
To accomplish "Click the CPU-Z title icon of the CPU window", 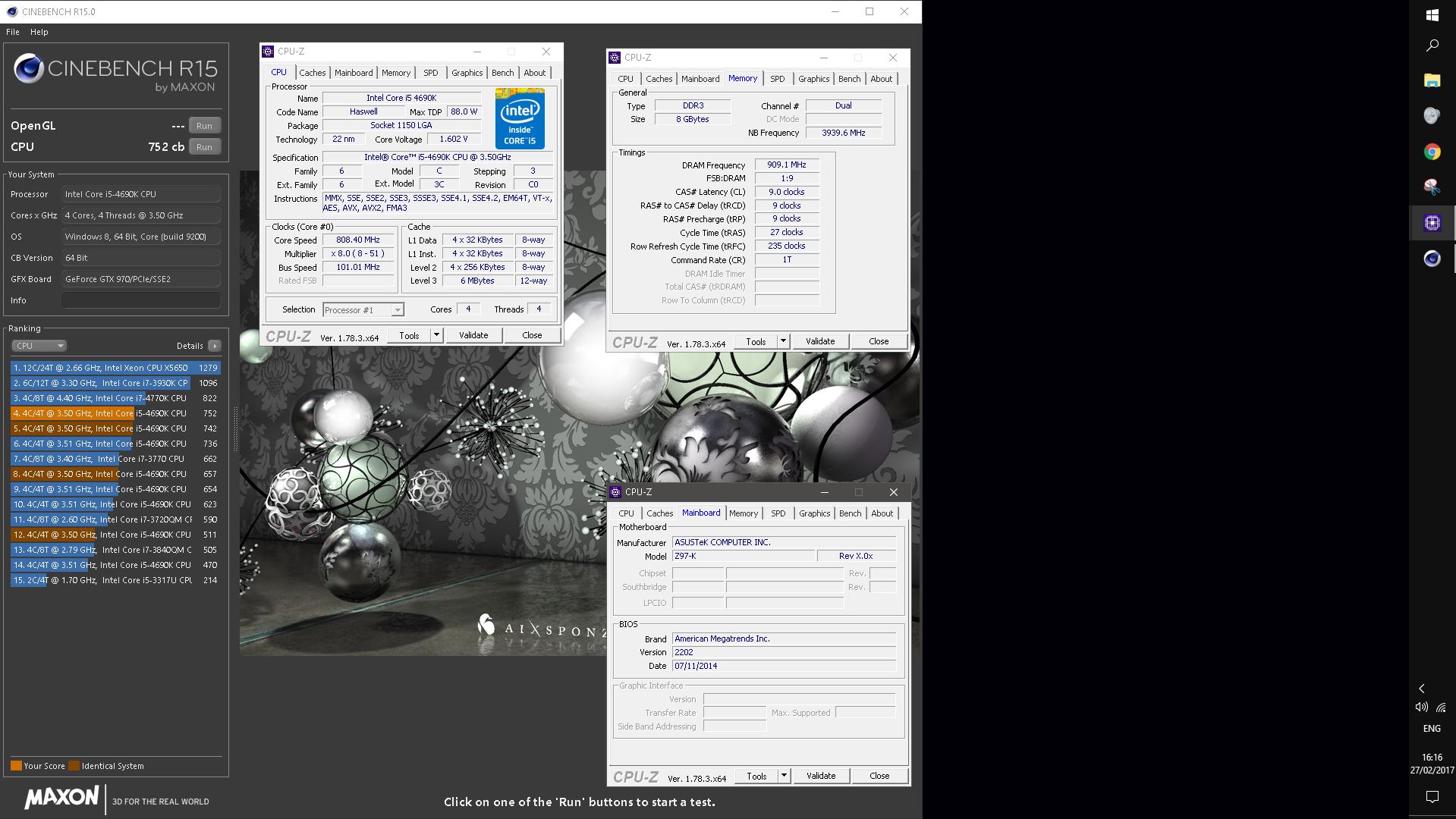I will pos(268,52).
